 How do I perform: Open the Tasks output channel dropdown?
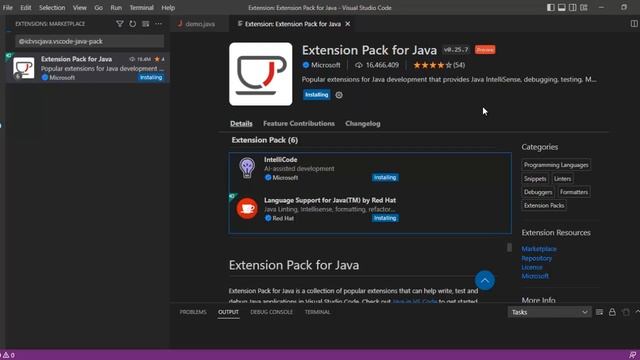coord(549,312)
